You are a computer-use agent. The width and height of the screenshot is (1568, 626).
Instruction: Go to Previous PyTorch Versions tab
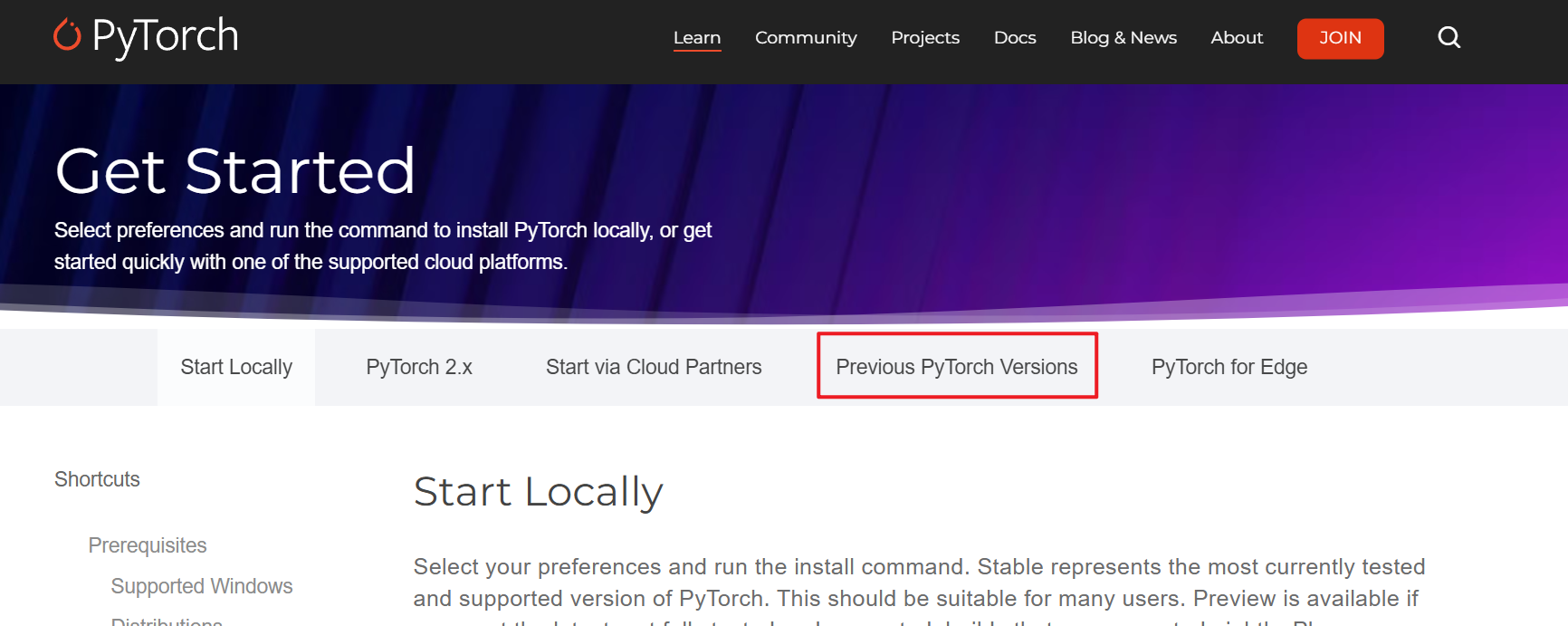pyautogui.click(x=957, y=367)
